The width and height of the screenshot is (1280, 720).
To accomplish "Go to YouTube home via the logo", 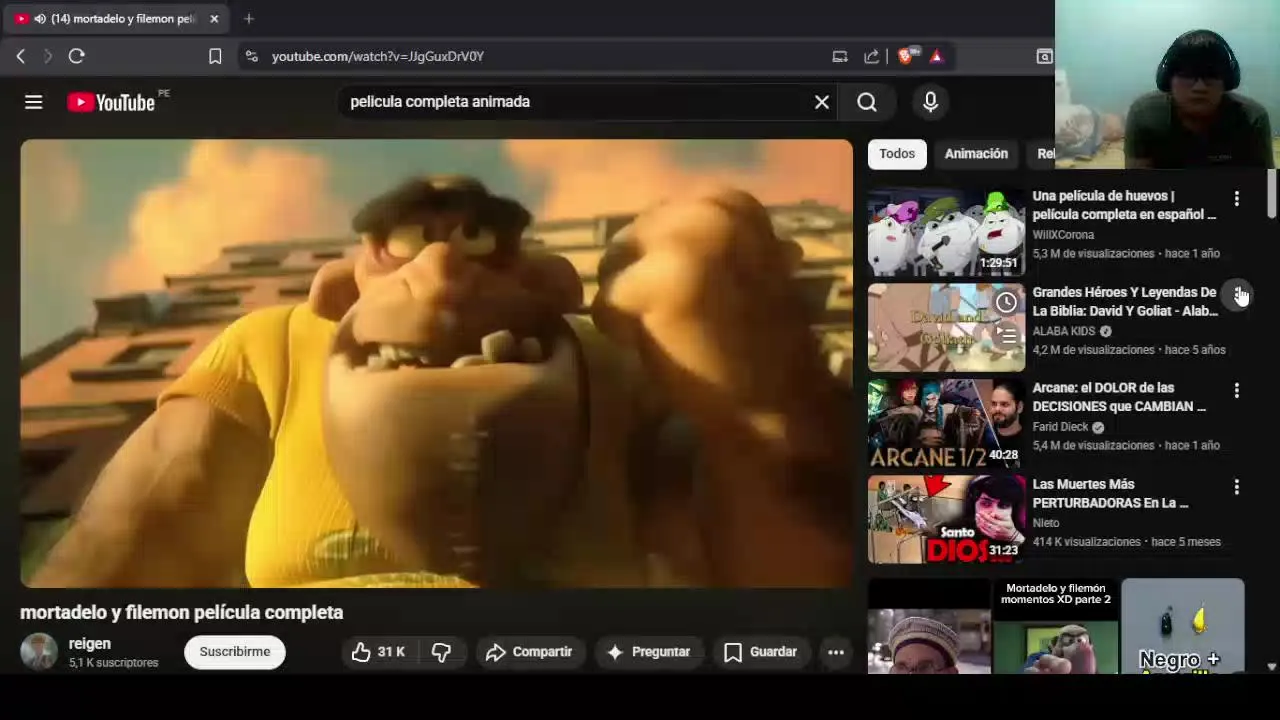I will pyautogui.click(x=111, y=102).
